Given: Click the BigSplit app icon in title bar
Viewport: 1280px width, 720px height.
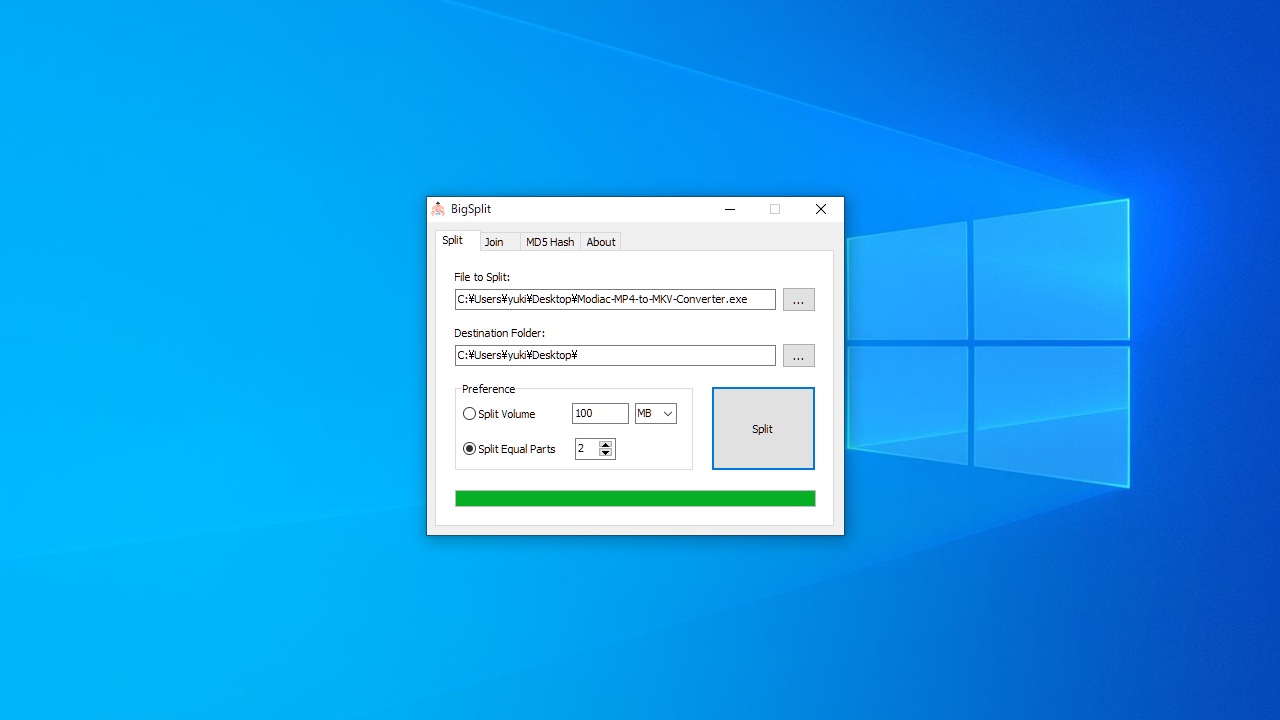Looking at the screenshot, I should [438, 209].
